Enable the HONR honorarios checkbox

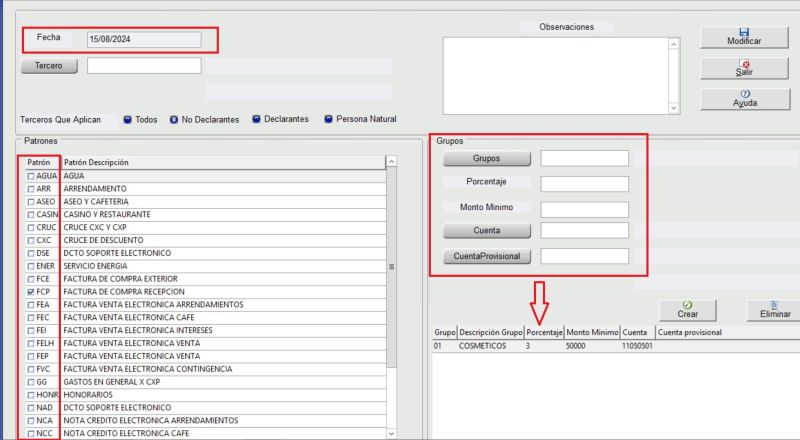click(x=31, y=395)
